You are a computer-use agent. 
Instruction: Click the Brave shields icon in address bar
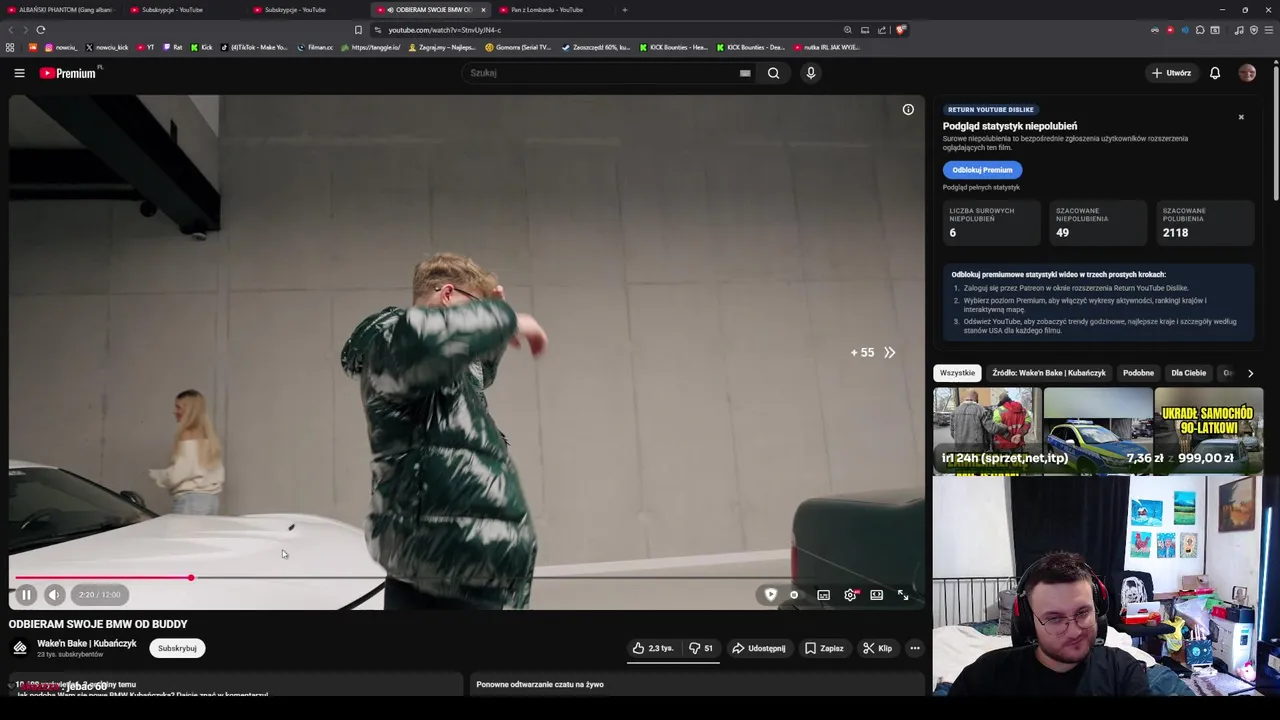click(900, 30)
